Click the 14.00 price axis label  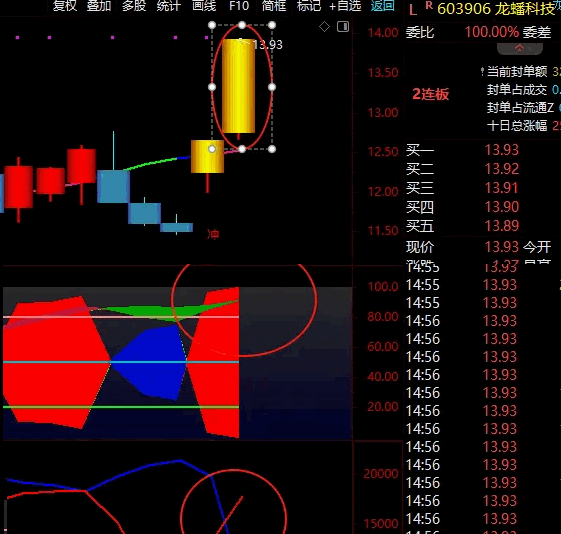tap(383, 33)
